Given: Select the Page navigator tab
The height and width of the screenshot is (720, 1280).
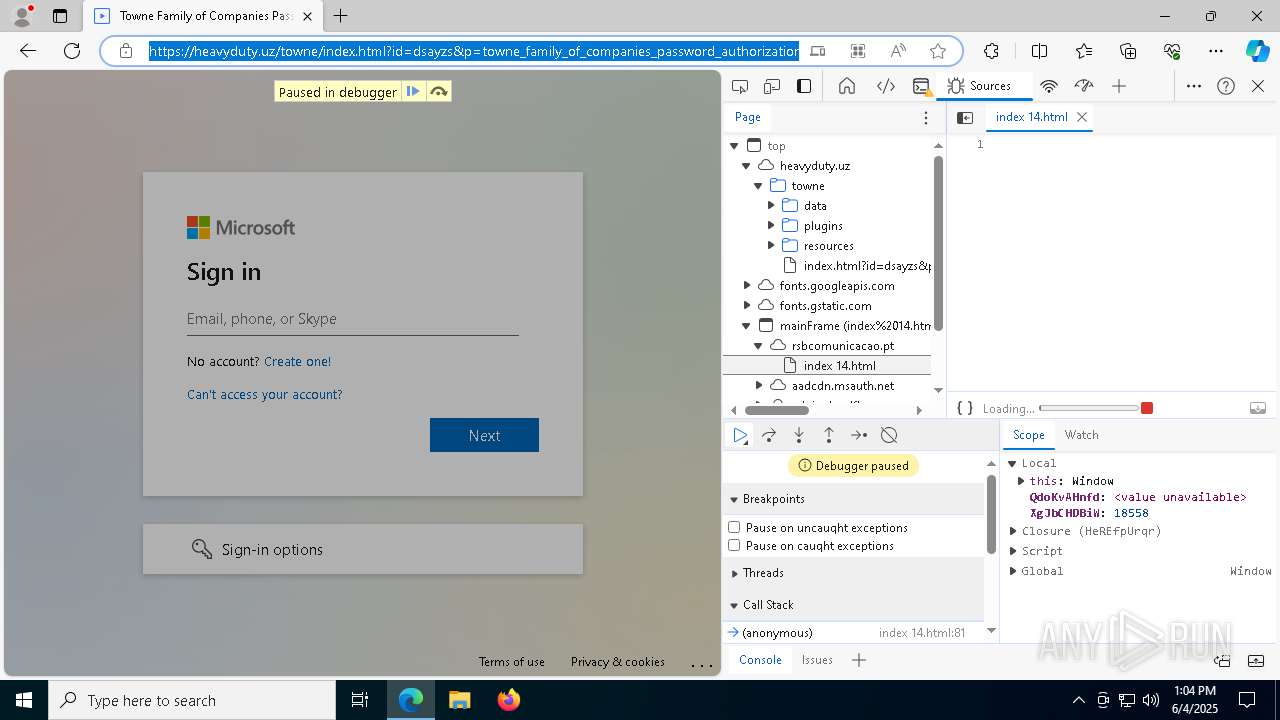Looking at the screenshot, I should (x=748, y=117).
